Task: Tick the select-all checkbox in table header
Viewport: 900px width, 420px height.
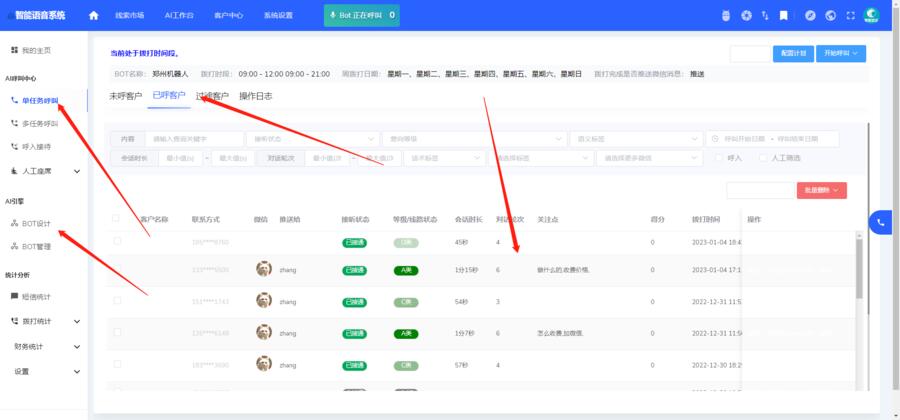Action: [x=116, y=218]
